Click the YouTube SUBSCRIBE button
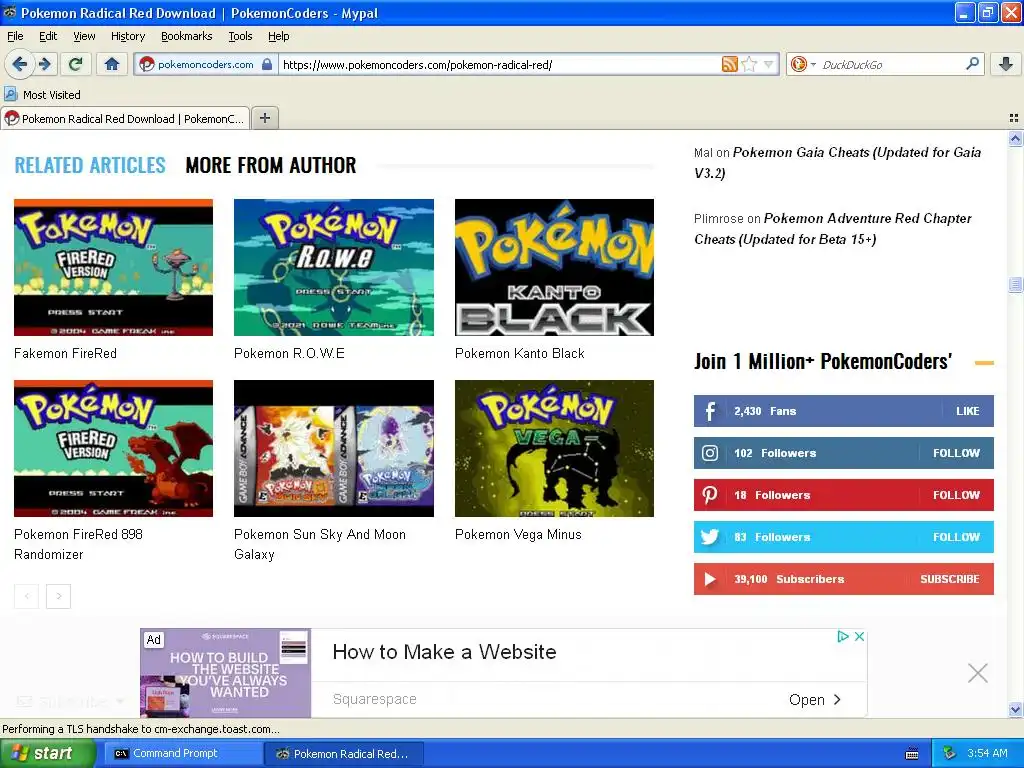The width and height of the screenshot is (1024, 768). tap(950, 579)
